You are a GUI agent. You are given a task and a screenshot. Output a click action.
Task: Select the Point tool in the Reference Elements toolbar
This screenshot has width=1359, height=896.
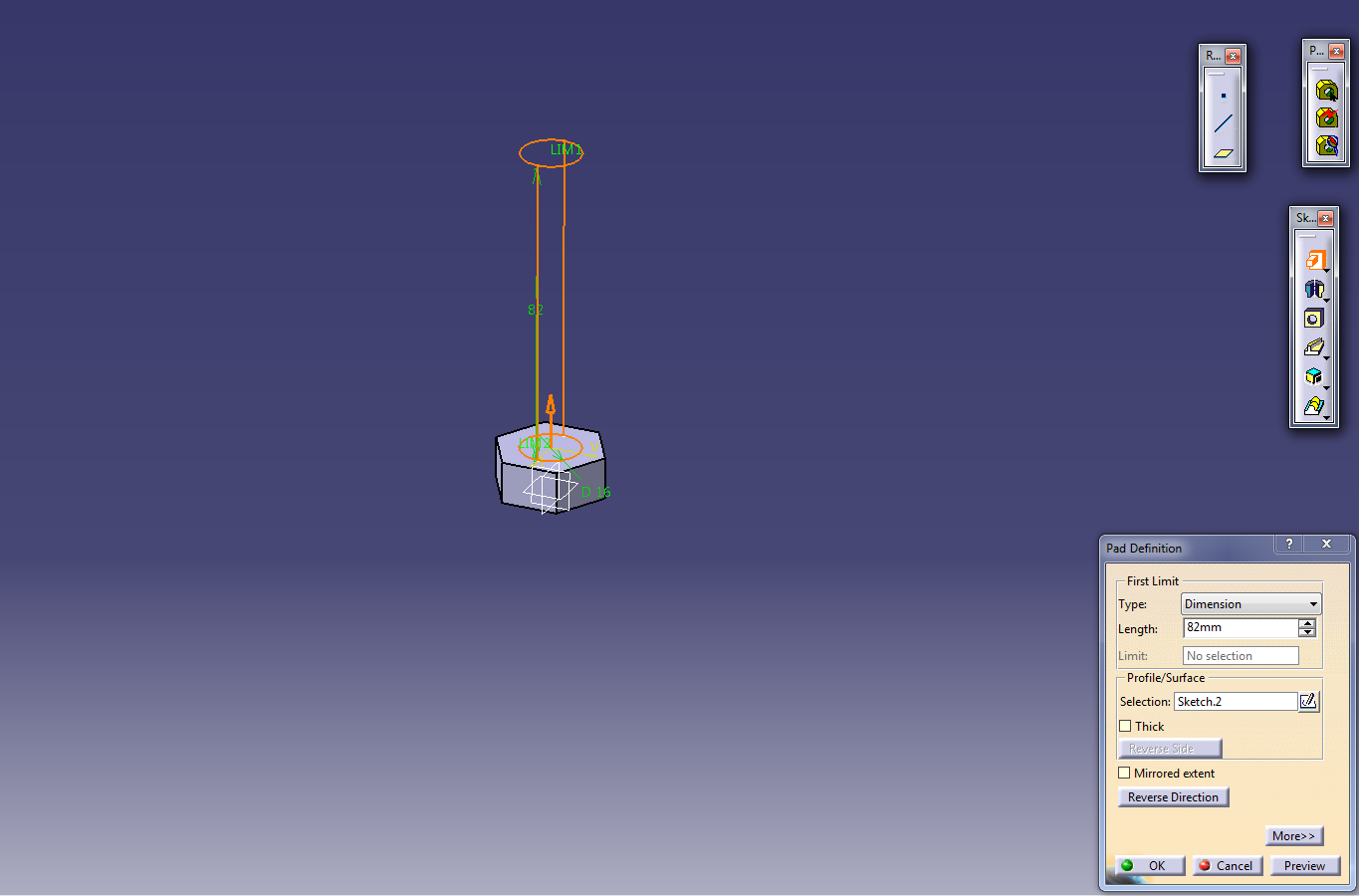click(1222, 96)
